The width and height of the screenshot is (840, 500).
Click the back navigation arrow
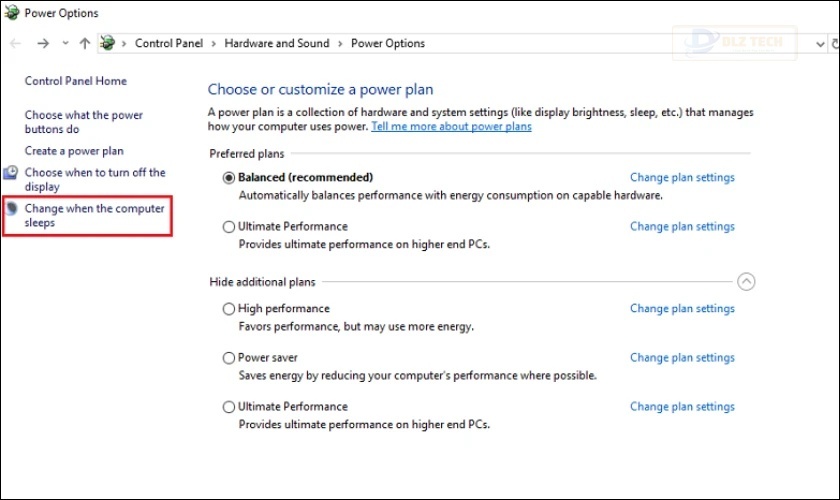click(x=15, y=44)
